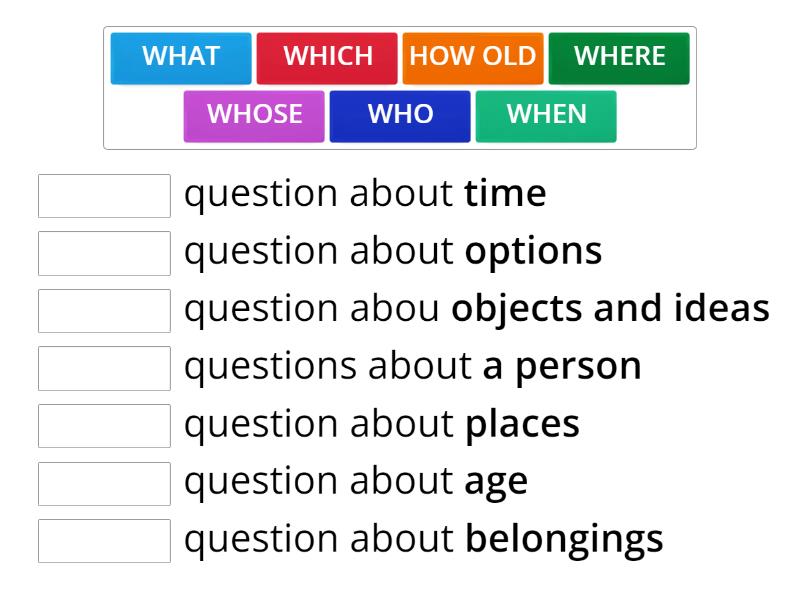Select the WHAT word tile
This screenshot has width=800, height=600.
click(x=181, y=57)
